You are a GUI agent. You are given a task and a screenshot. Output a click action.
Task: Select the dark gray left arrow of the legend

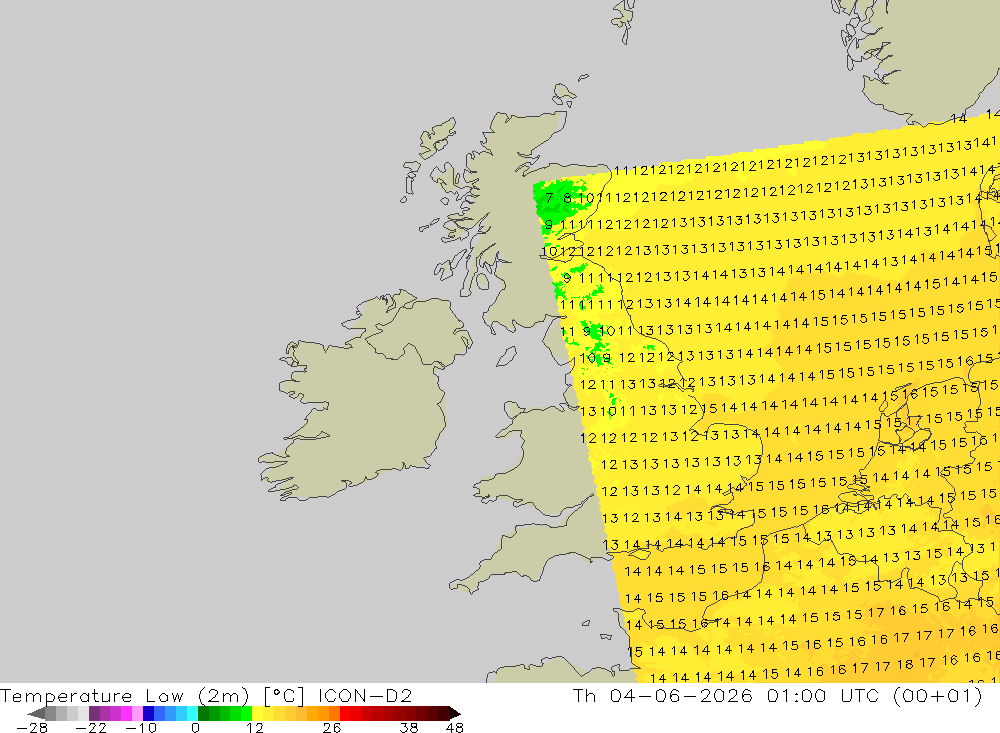(x=37, y=713)
